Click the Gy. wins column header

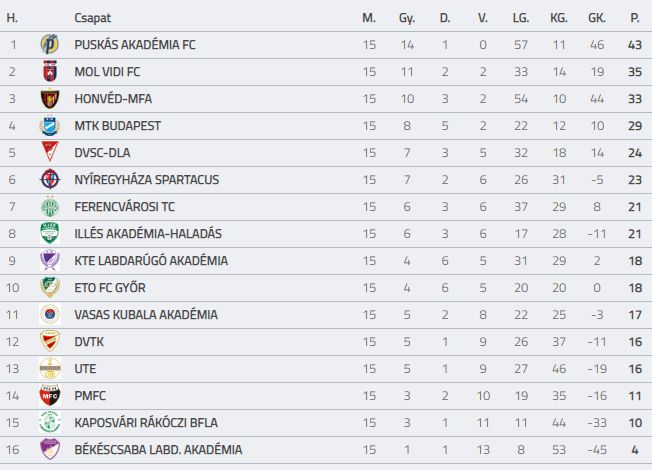point(407,18)
